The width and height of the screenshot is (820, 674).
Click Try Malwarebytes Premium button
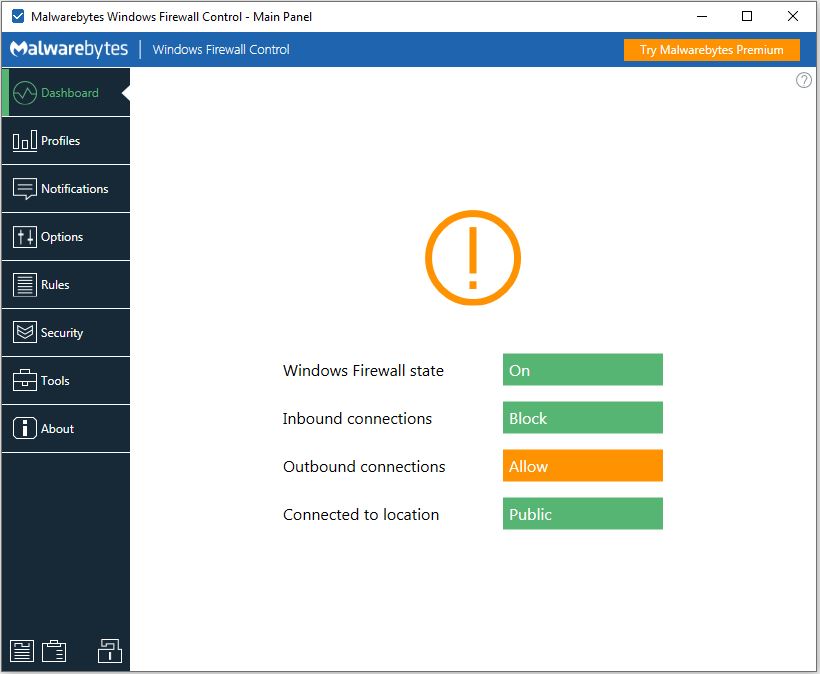pos(712,50)
